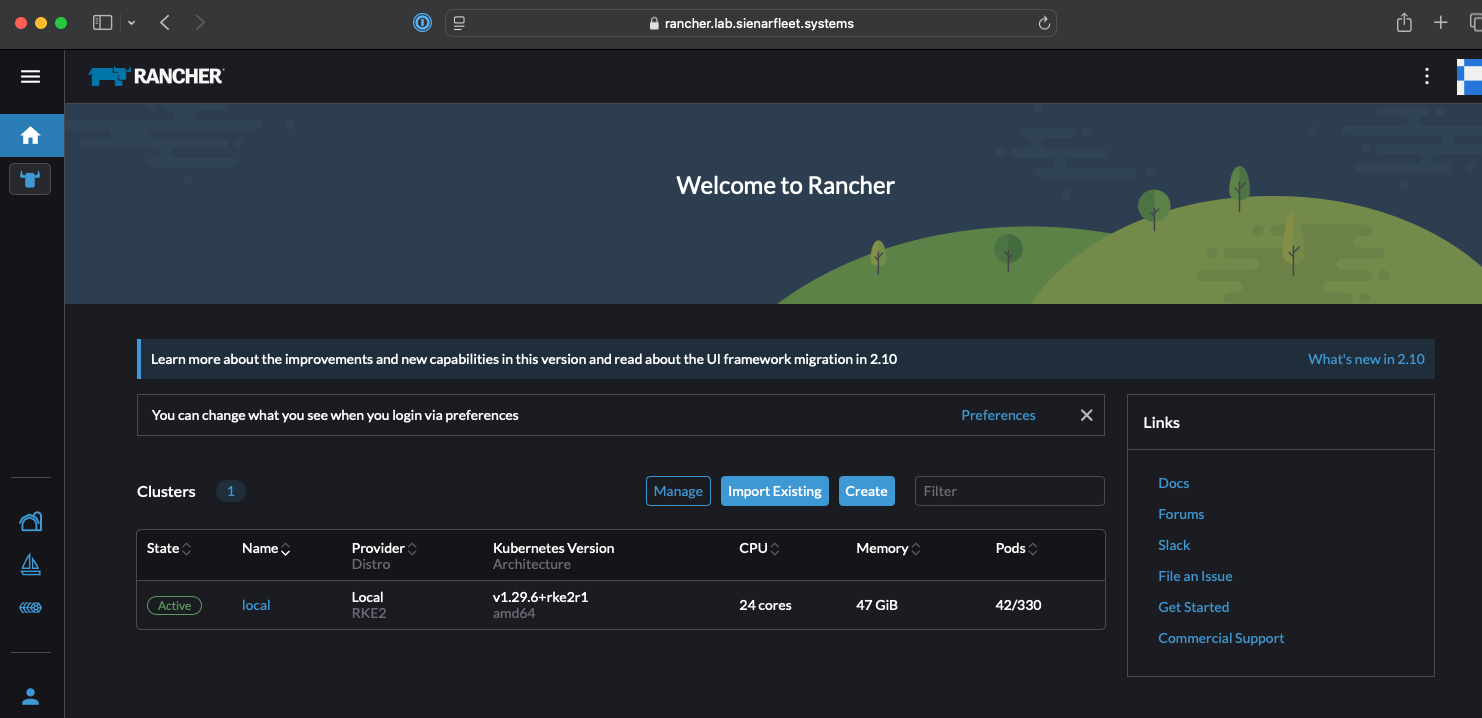Sort clusters by State column

168,548
